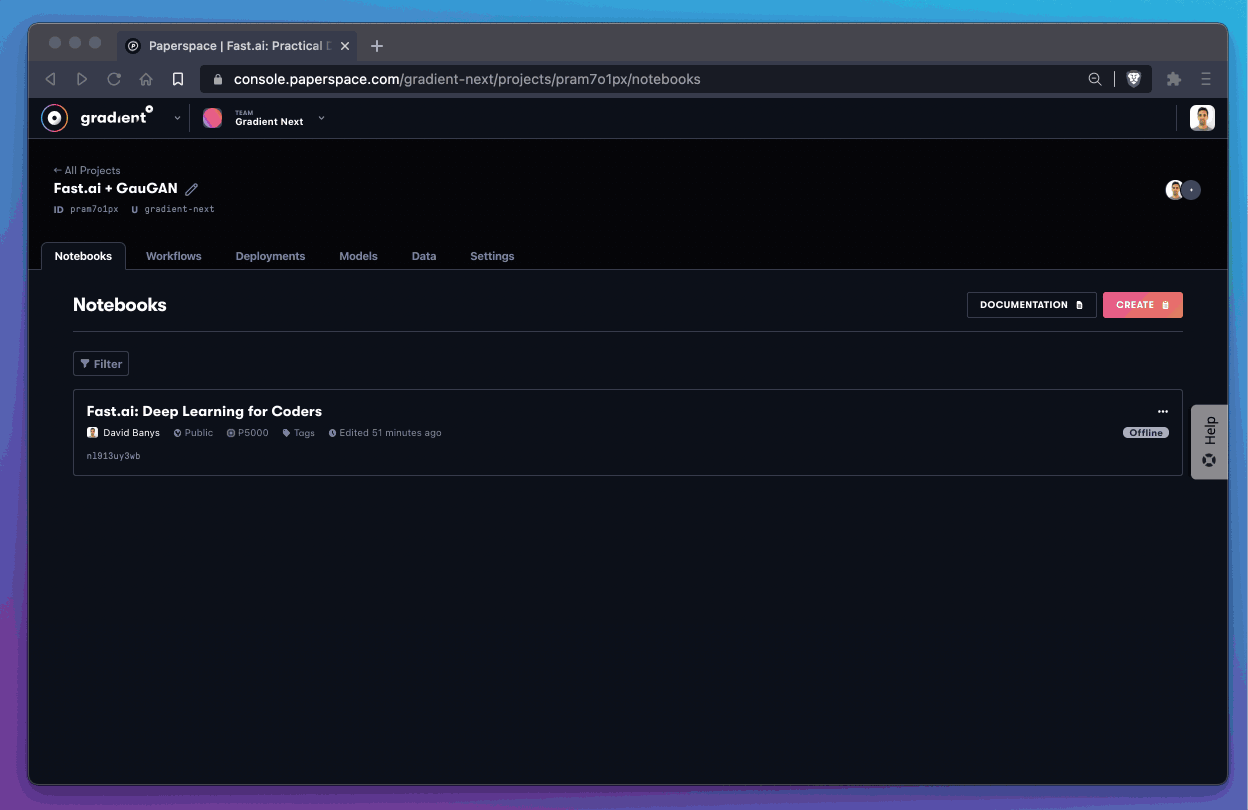Click the Create notebook button
Screen dimensions: 1248x810
point(1143,305)
